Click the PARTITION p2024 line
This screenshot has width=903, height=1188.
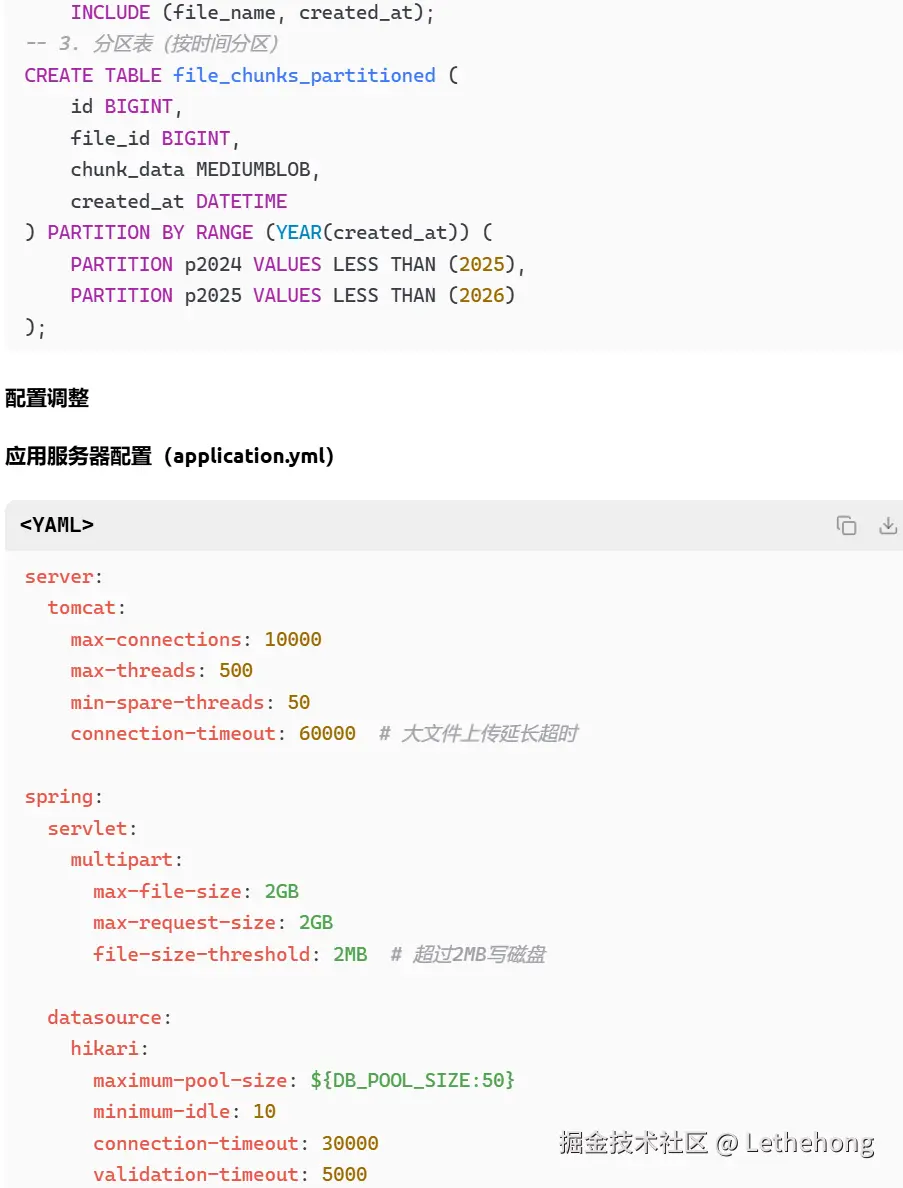[x=297, y=264]
